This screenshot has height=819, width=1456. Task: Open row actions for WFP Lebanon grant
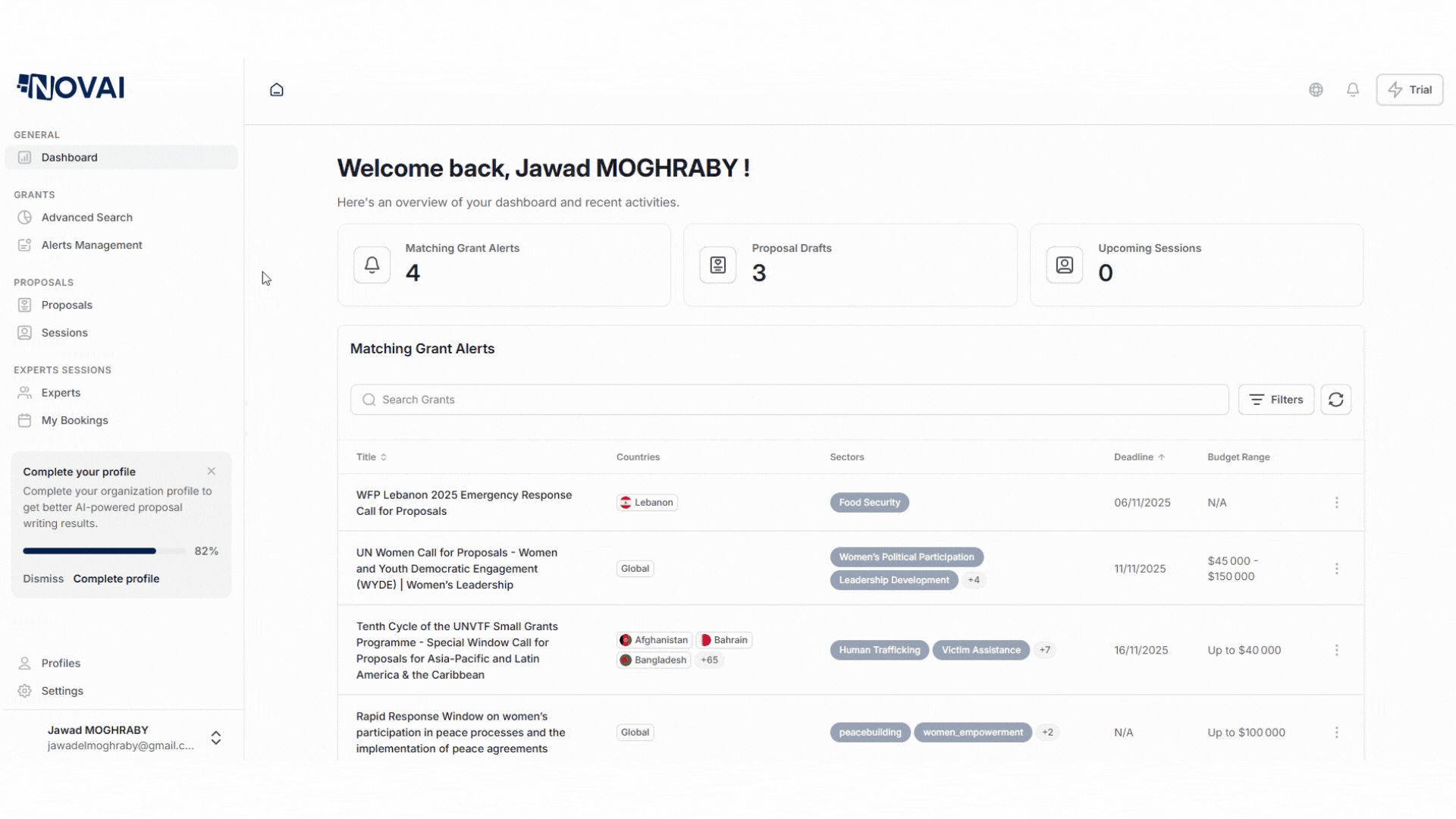(x=1337, y=503)
